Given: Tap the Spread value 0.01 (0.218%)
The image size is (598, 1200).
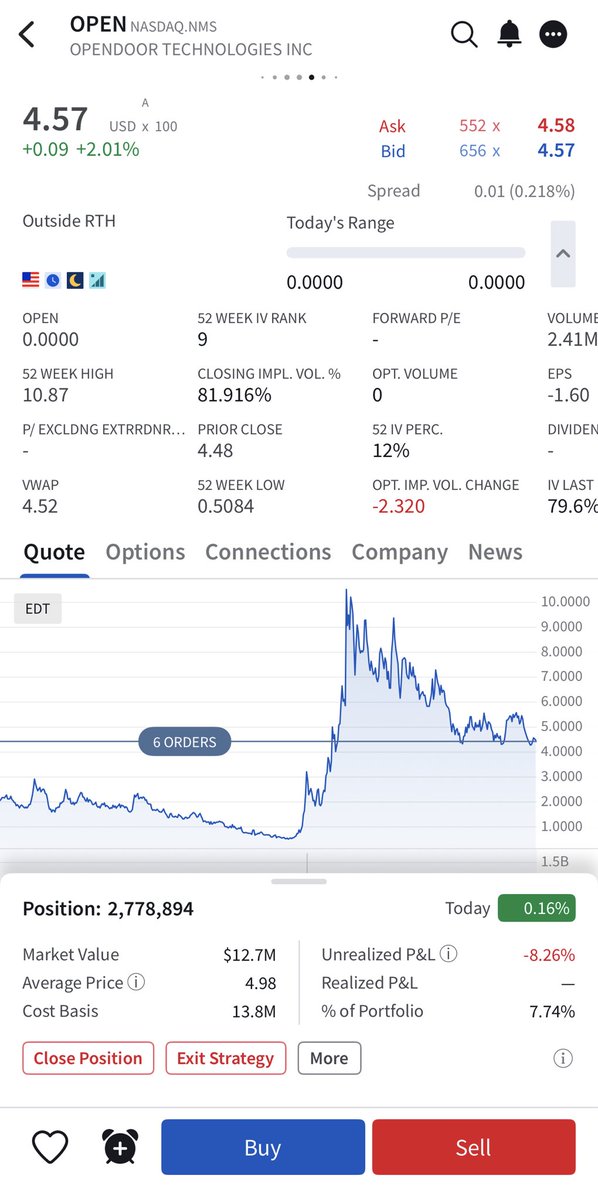Looking at the screenshot, I should coord(524,191).
